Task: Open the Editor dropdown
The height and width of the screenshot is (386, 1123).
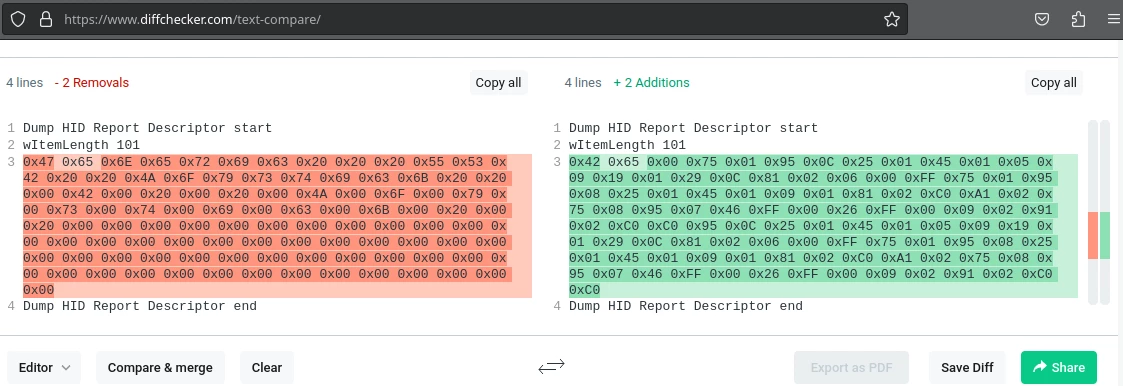Action: pos(44,367)
